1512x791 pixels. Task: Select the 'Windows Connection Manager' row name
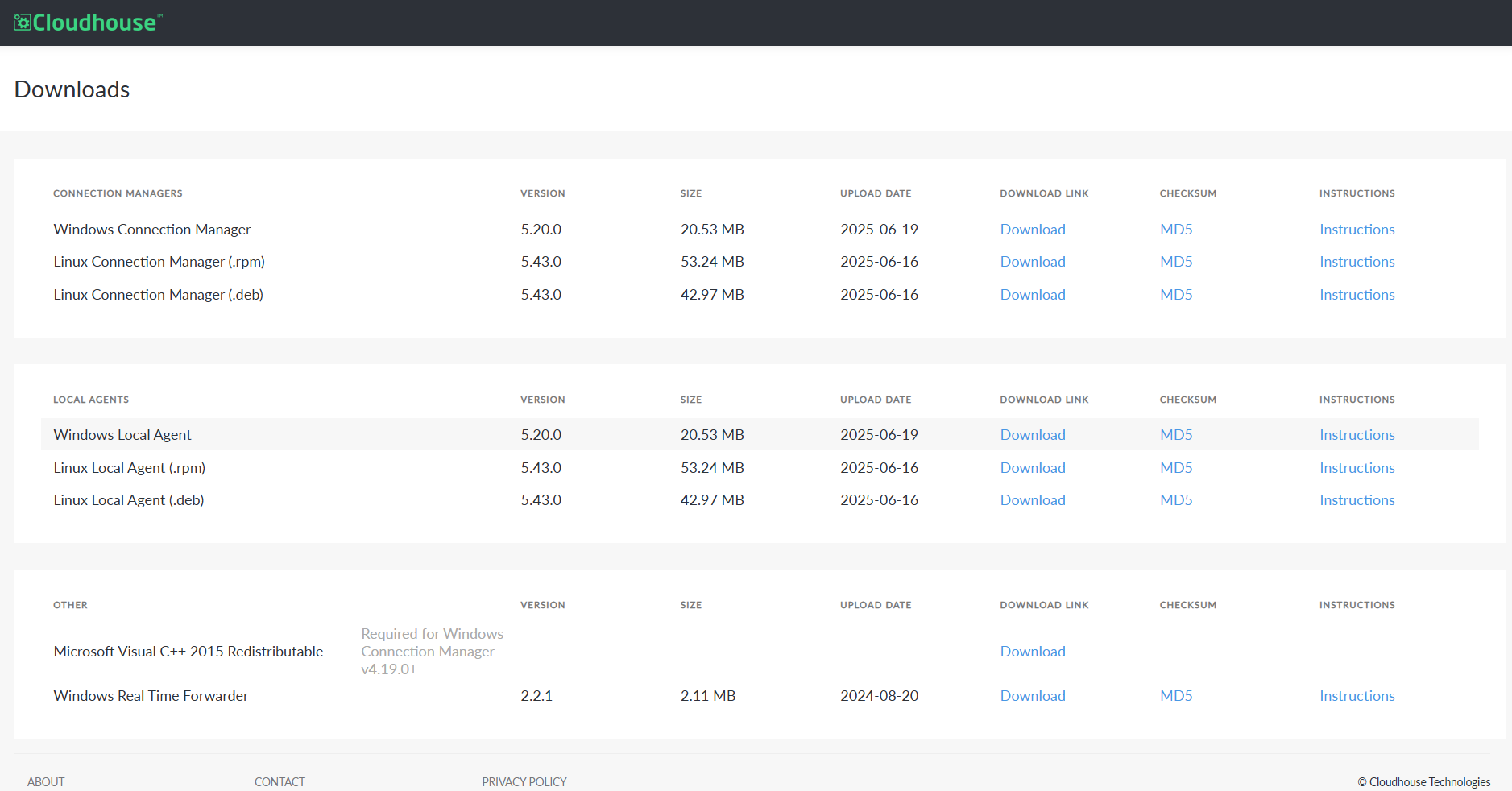coord(152,230)
